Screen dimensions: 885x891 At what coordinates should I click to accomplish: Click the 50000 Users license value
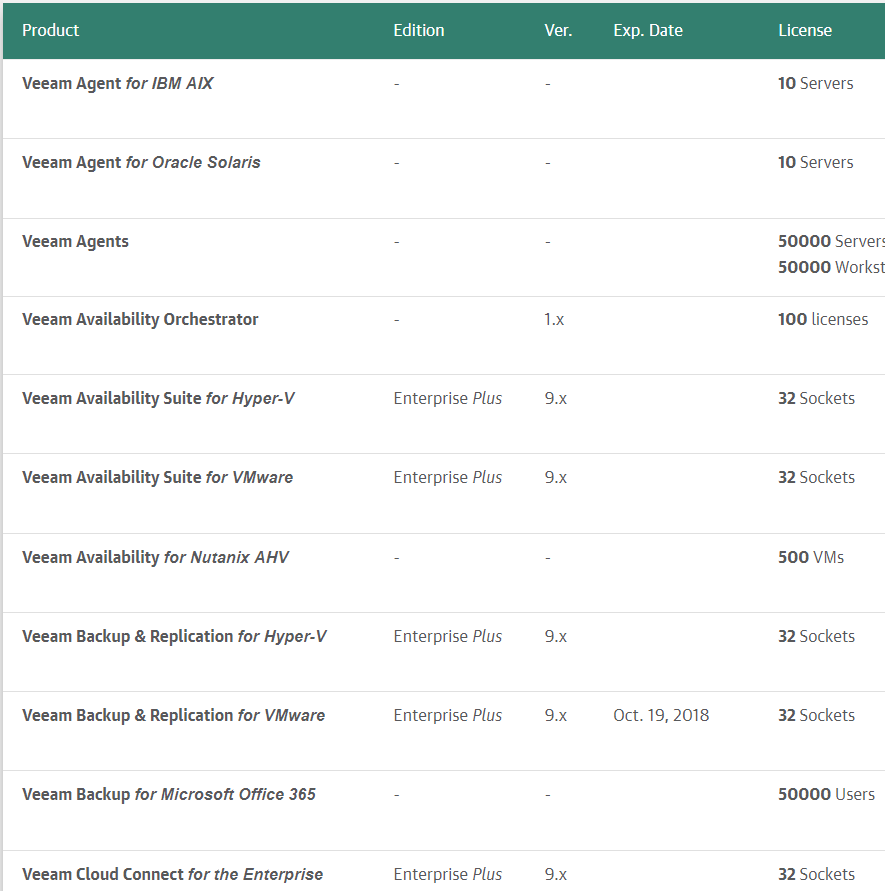pos(826,794)
